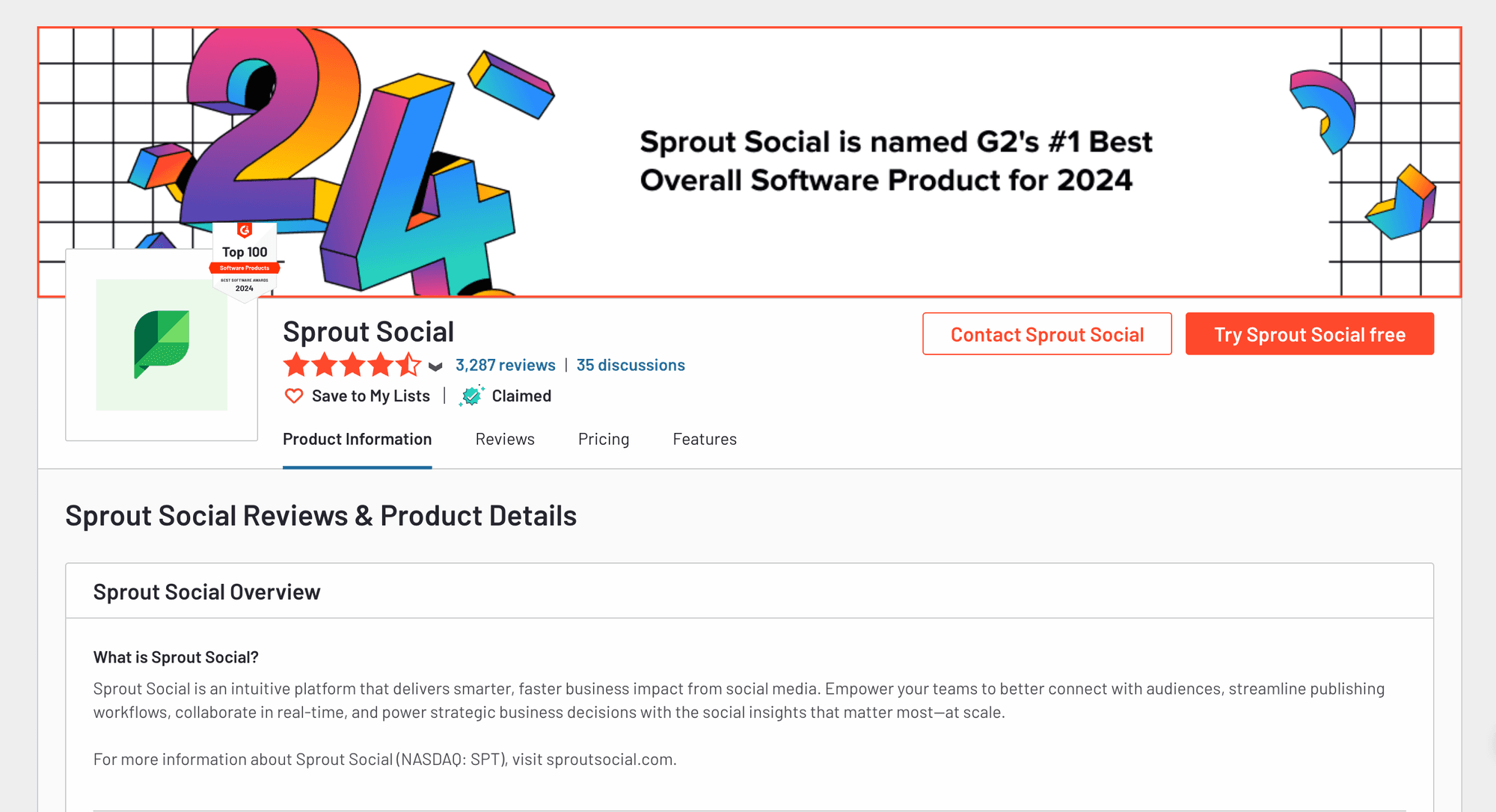This screenshot has height=812, width=1496.
Task: Click the middle third rating star
Action: coord(352,365)
